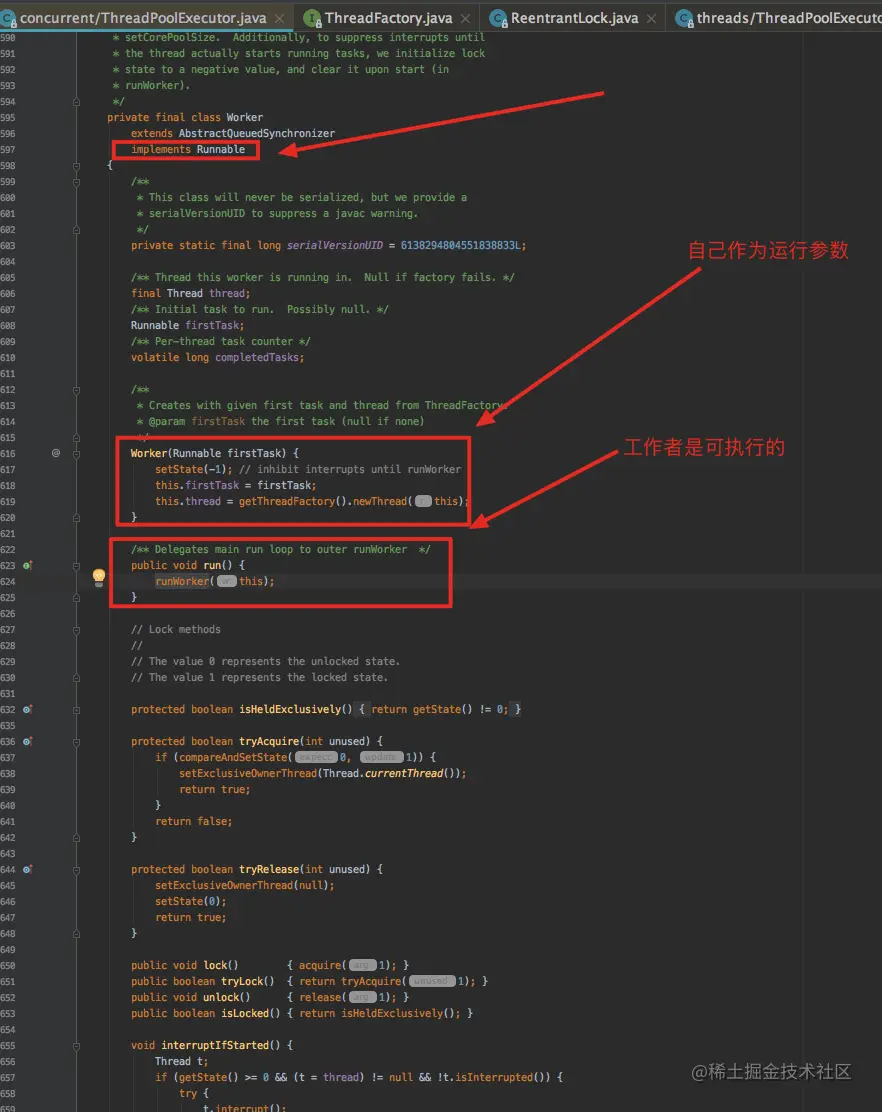The width and height of the screenshot is (882, 1112).
Task: Click line number 623 in the gutter
Action: (x=8, y=566)
